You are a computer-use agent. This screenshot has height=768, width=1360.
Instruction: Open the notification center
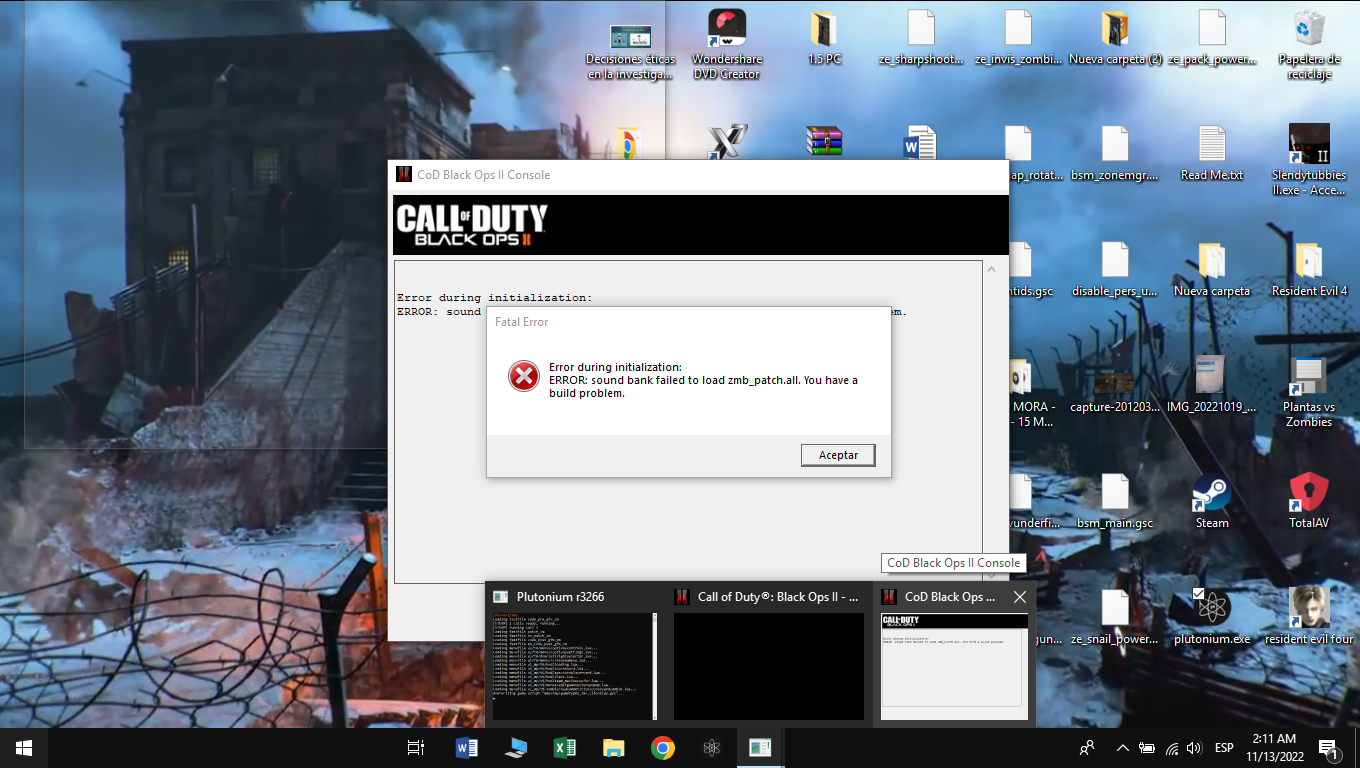click(1330, 748)
